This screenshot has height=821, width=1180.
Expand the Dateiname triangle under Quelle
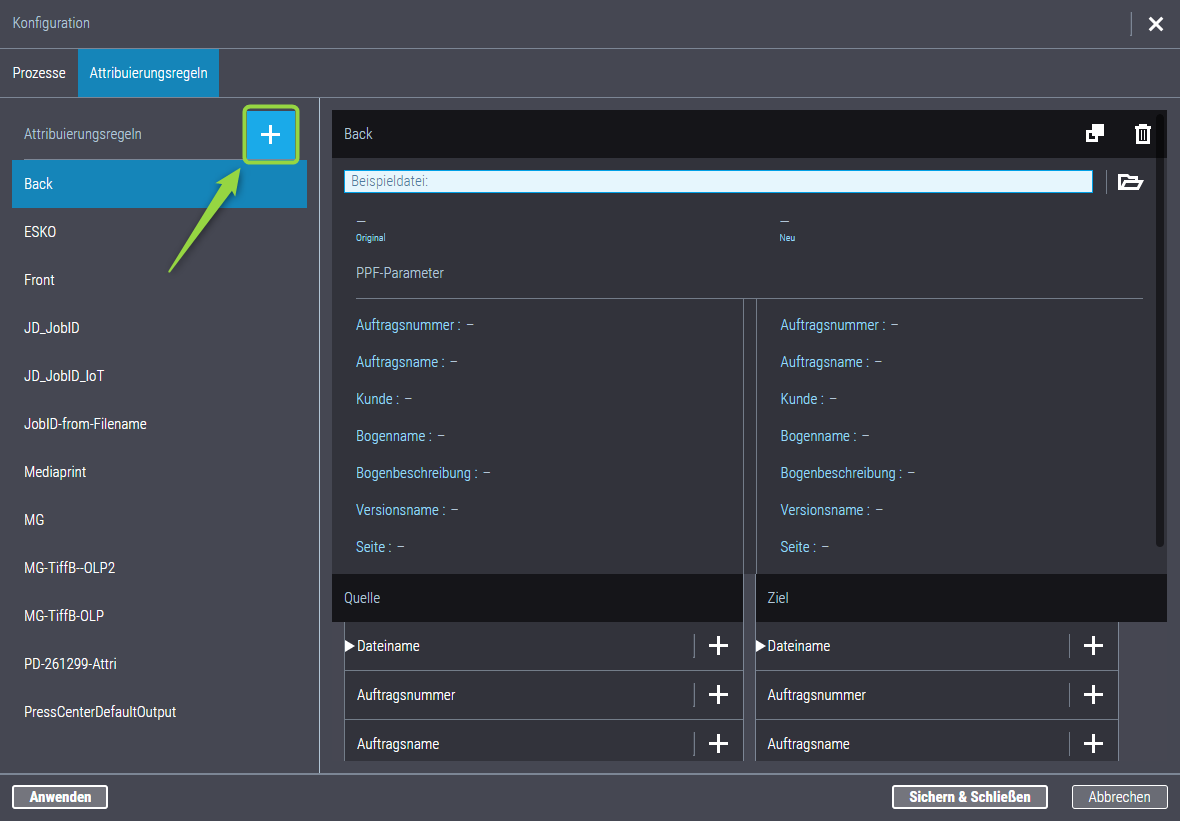pyautogui.click(x=349, y=646)
